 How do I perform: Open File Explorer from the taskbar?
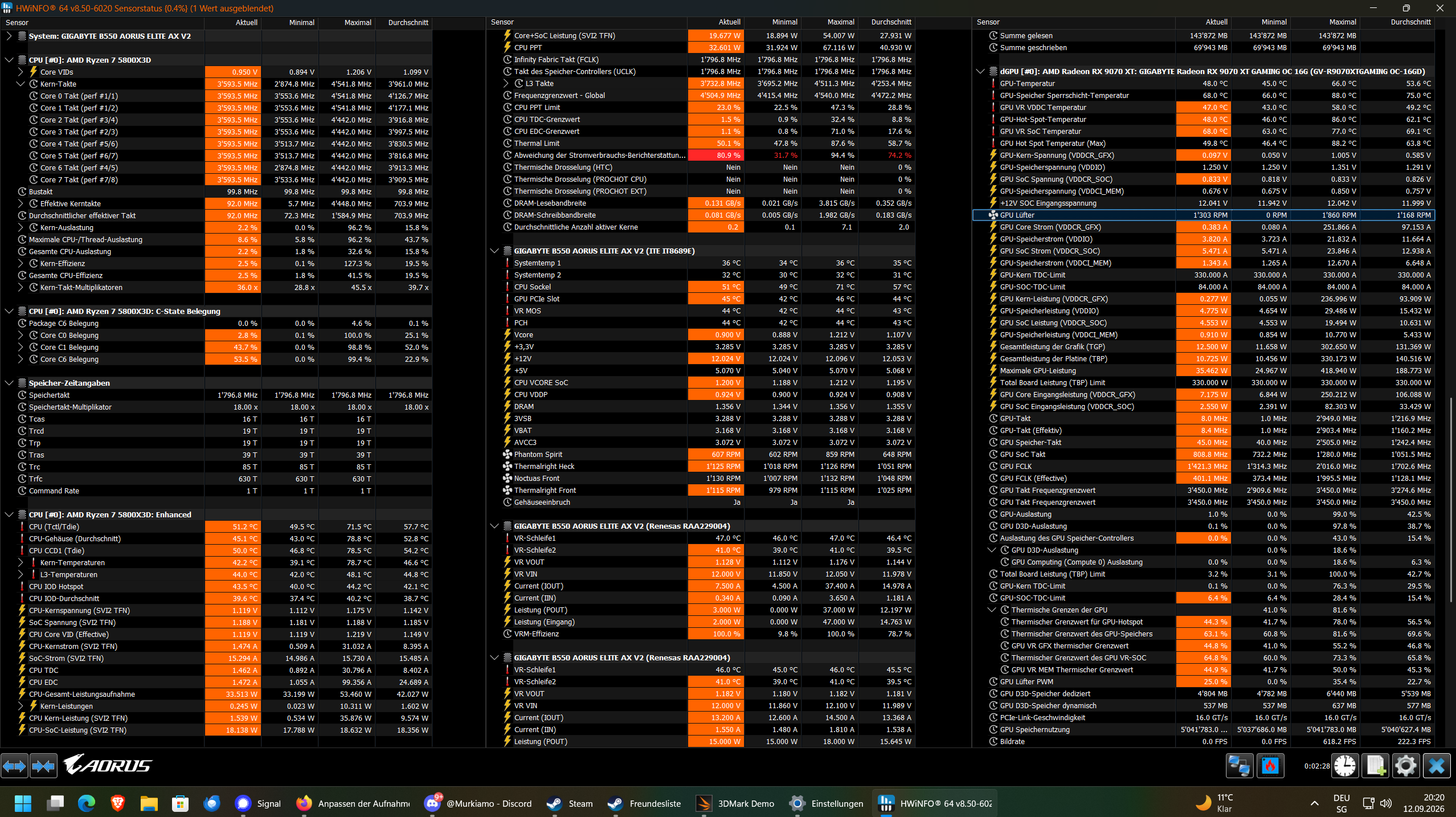149,803
